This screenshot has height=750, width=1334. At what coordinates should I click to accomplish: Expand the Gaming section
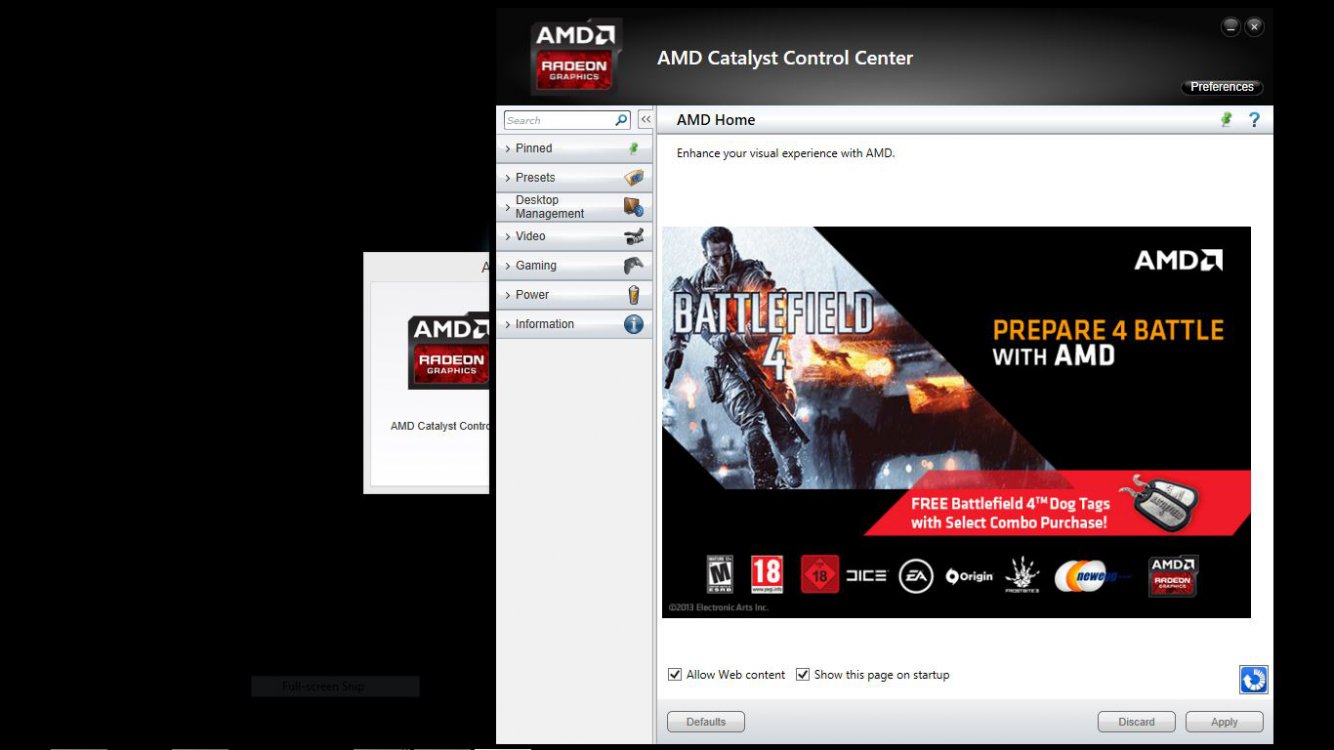pyautogui.click(x=574, y=266)
